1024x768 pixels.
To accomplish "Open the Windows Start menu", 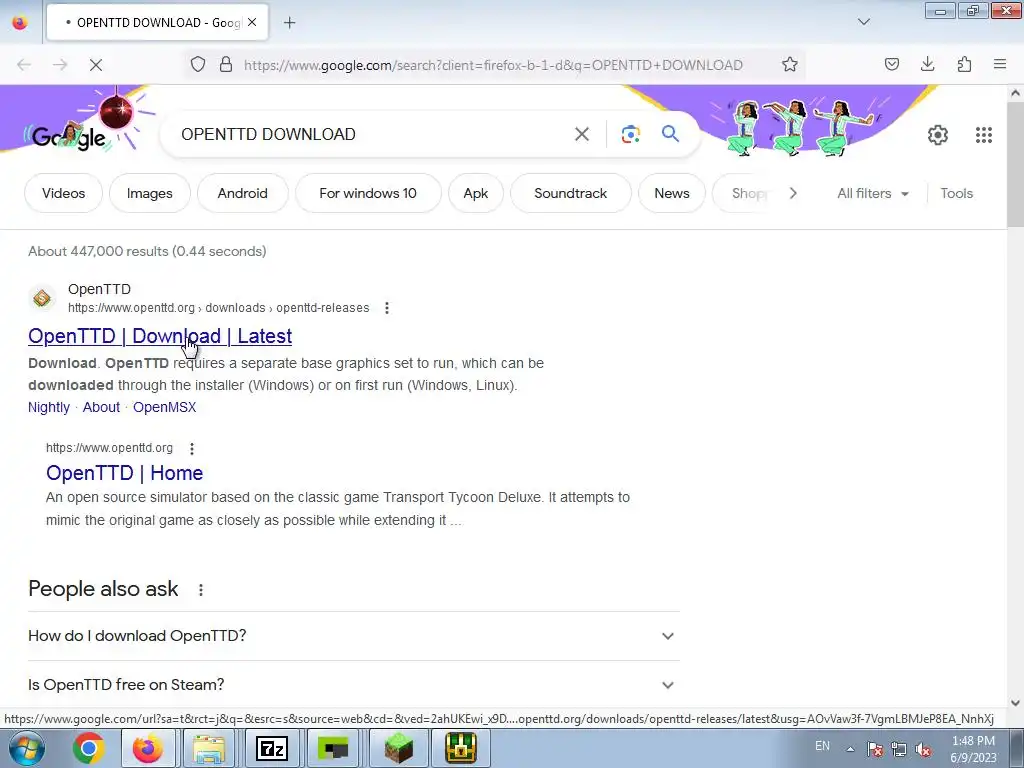I will pyautogui.click(x=27, y=748).
